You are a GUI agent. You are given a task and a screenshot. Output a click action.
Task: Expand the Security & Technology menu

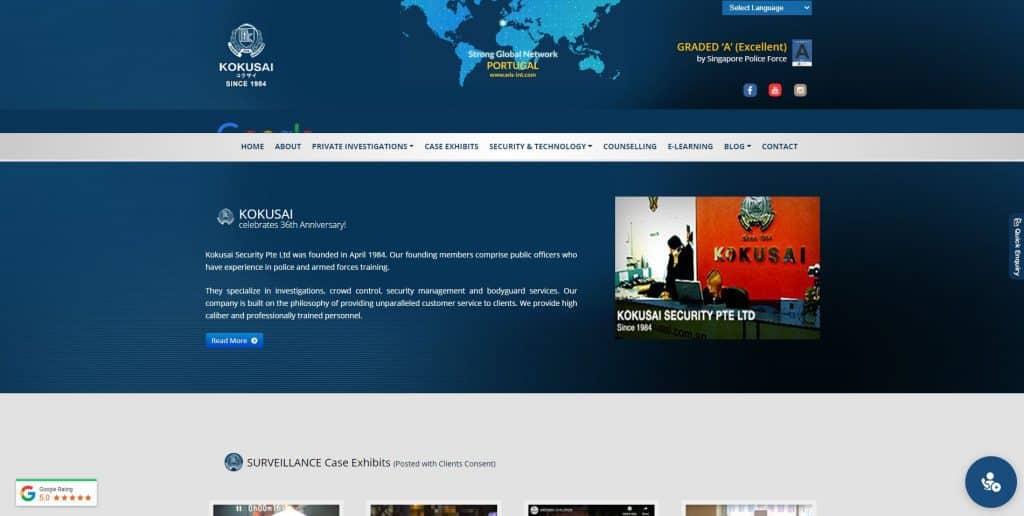point(541,146)
